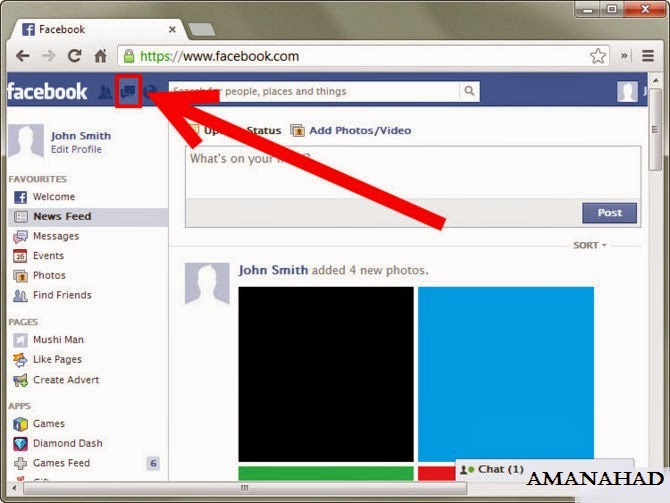670x503 pixels.
Task: Reload the page
Action: pyautogui.click(x=74, y=56)
